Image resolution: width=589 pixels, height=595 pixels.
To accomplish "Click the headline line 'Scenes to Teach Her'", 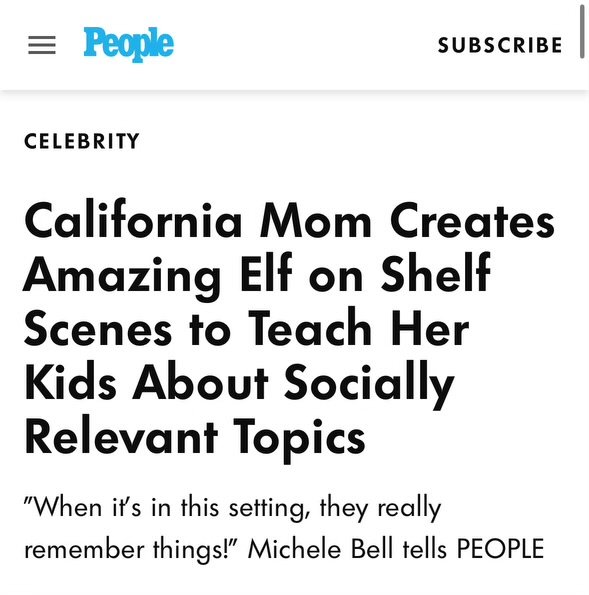I will point(247,327).
